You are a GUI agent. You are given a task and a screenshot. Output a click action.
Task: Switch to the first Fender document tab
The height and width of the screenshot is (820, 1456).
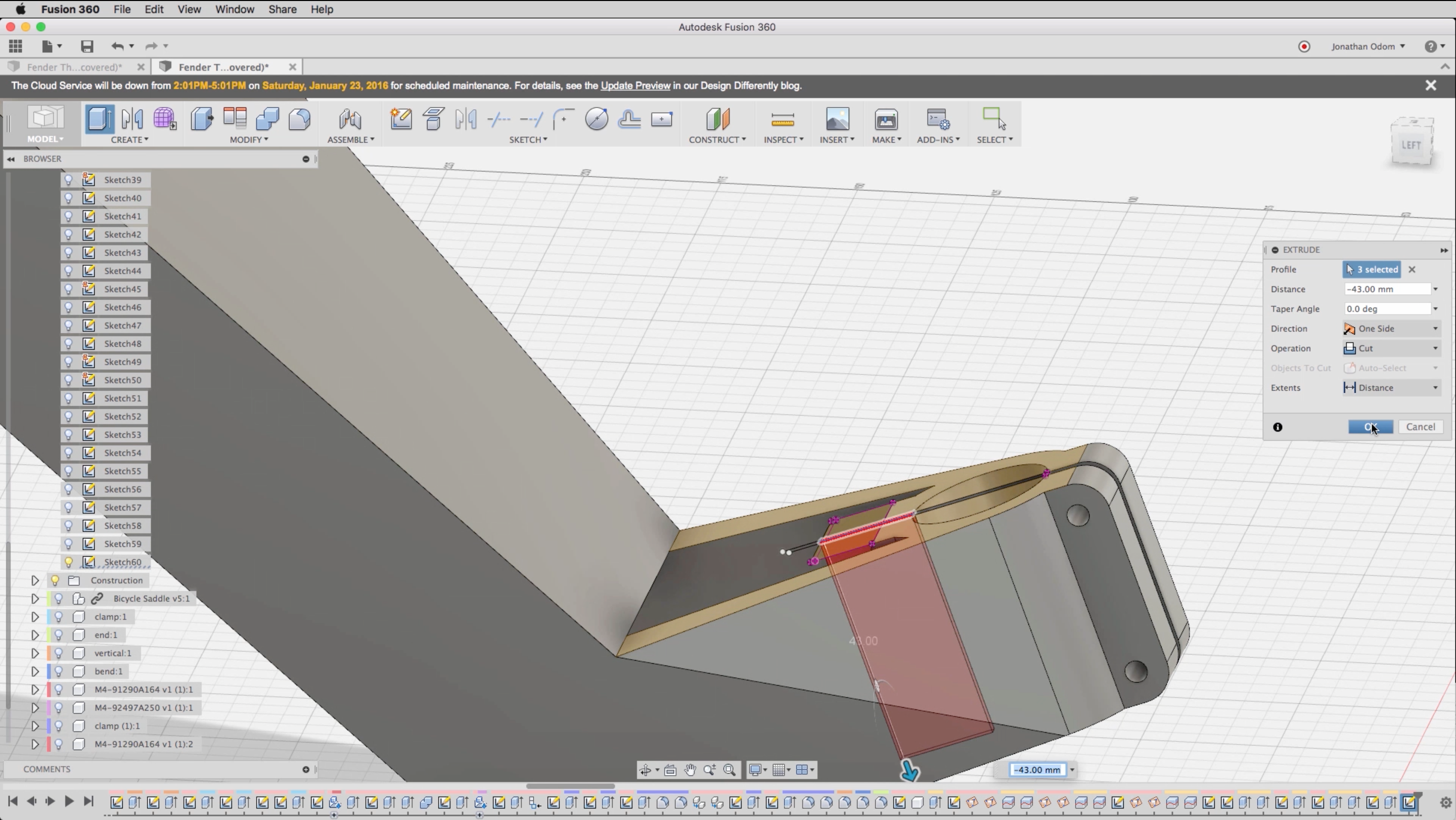pos(74,67)
